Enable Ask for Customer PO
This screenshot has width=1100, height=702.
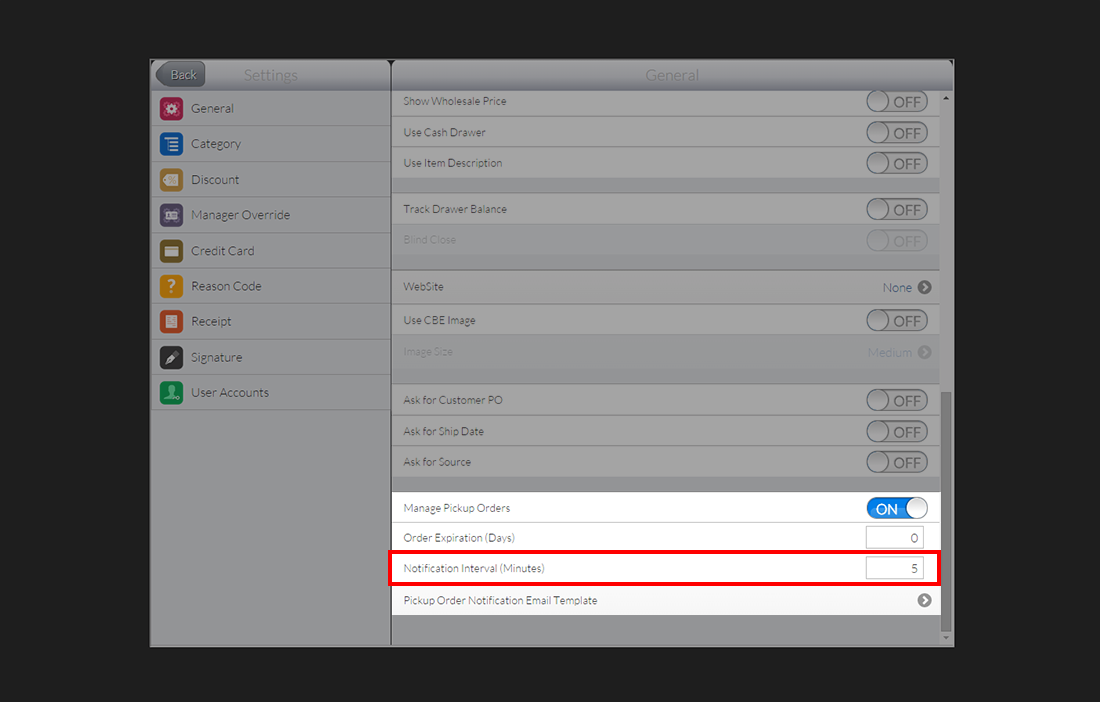tap(897, 400)
